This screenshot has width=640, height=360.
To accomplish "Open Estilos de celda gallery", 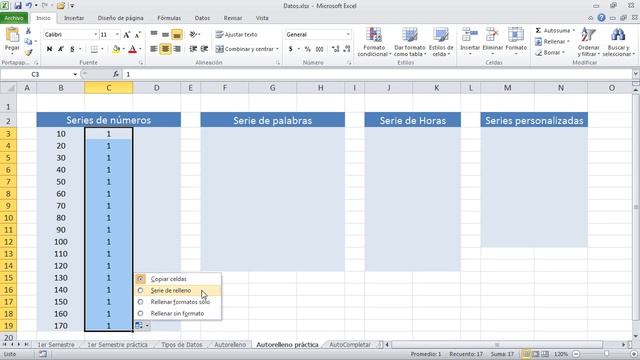I will pos(441,42).
